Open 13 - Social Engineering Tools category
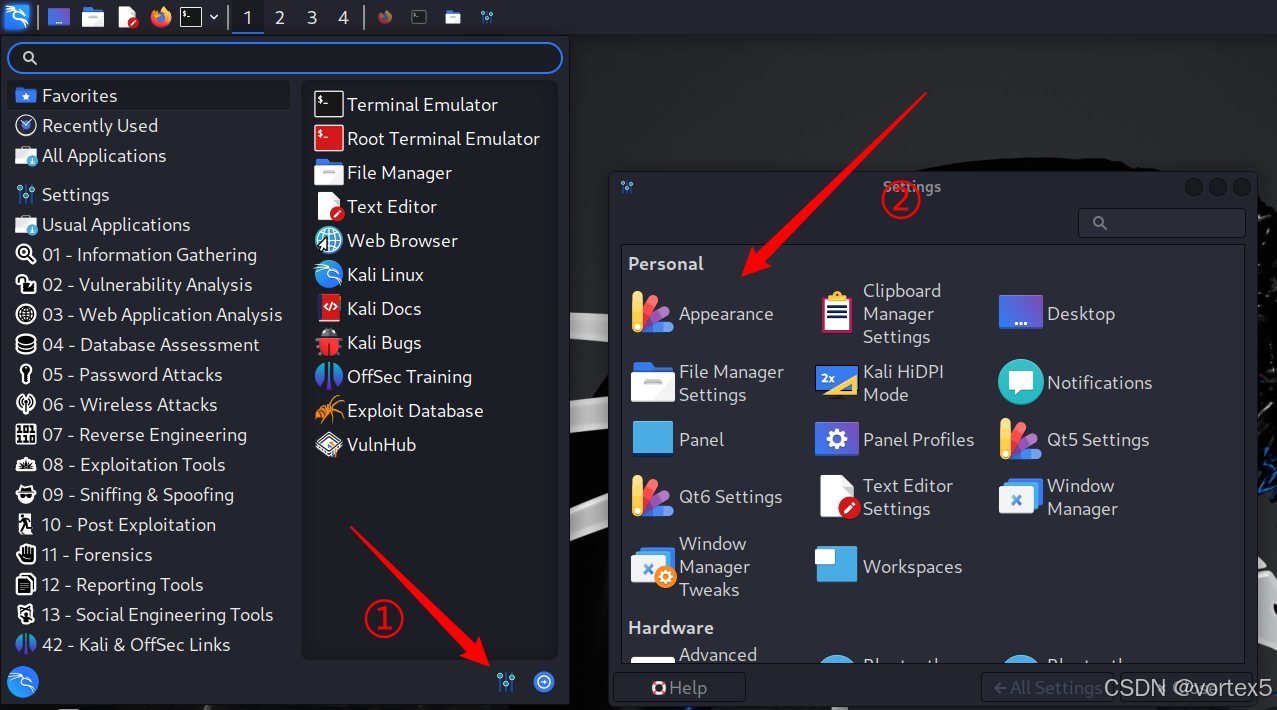 [x=148, y=614]
